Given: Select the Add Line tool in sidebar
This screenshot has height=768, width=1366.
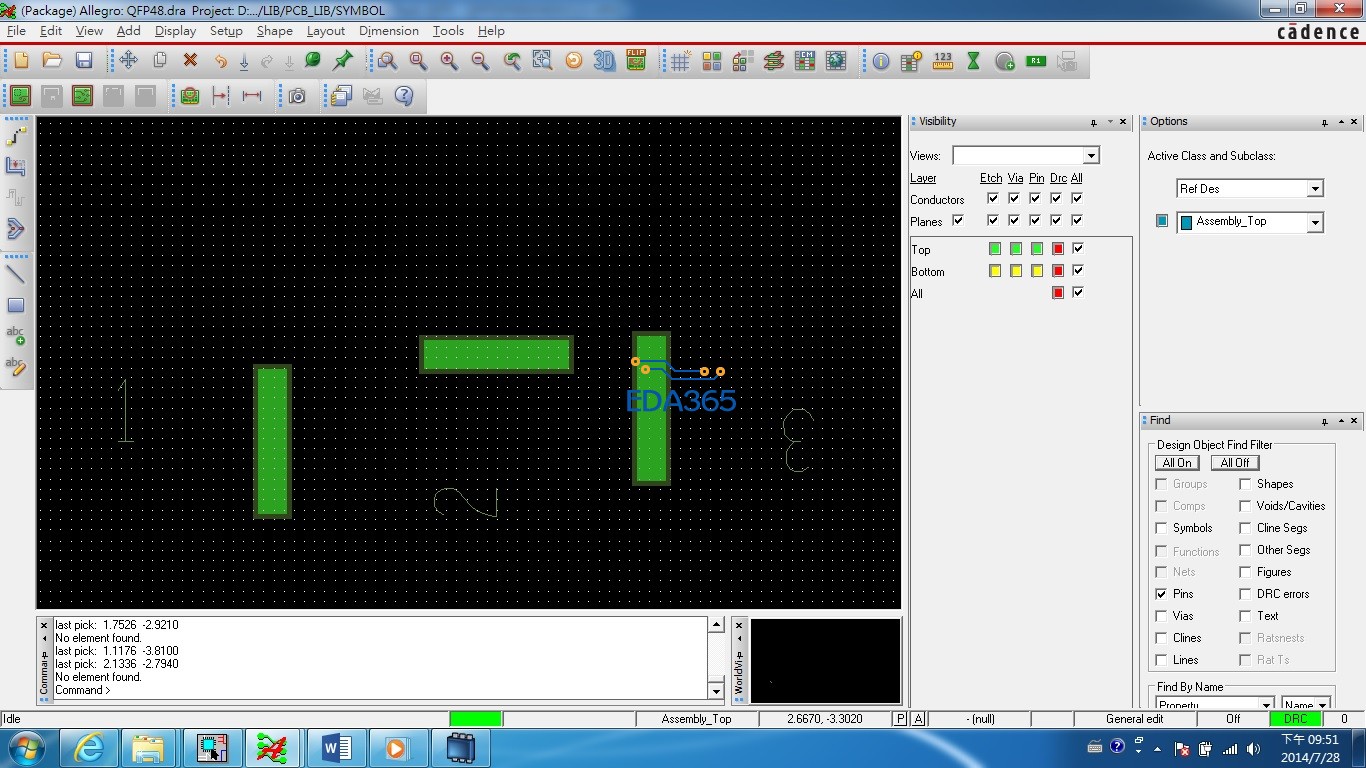Looking at the screenshot, I should point(16,273).
